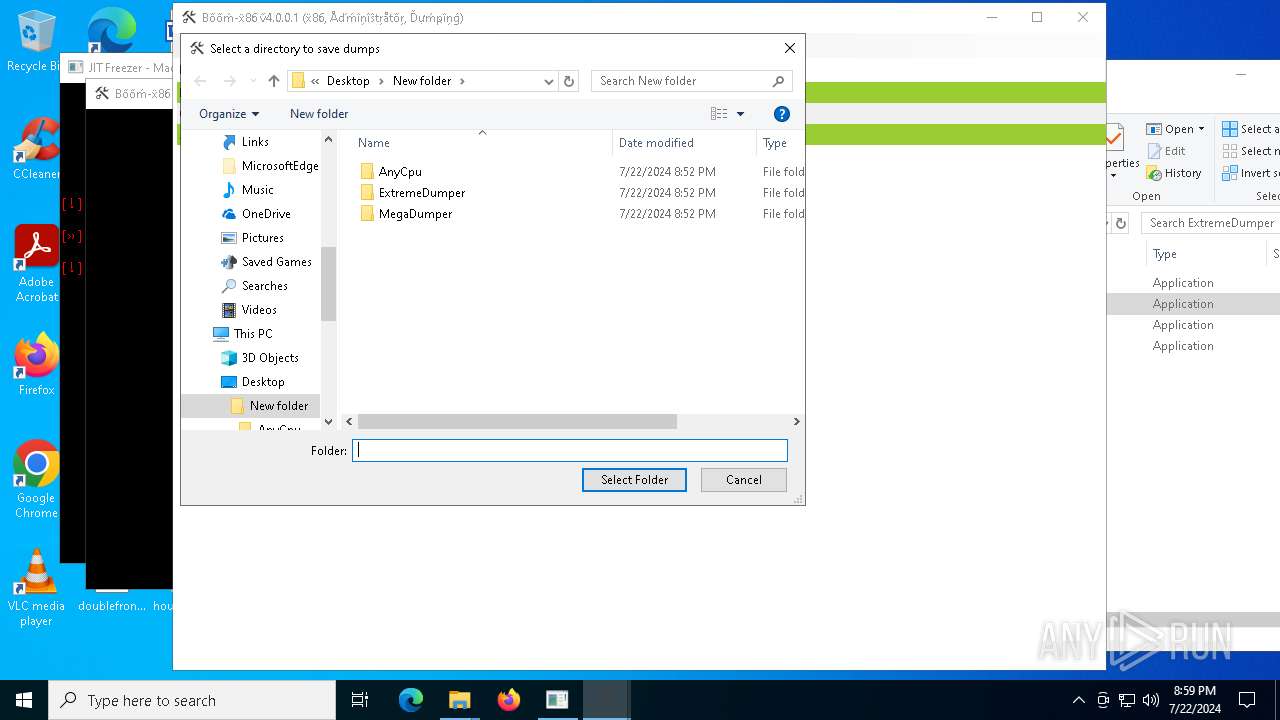
Task: Open File Explorer from the taskbar
Action: point(460,700)
